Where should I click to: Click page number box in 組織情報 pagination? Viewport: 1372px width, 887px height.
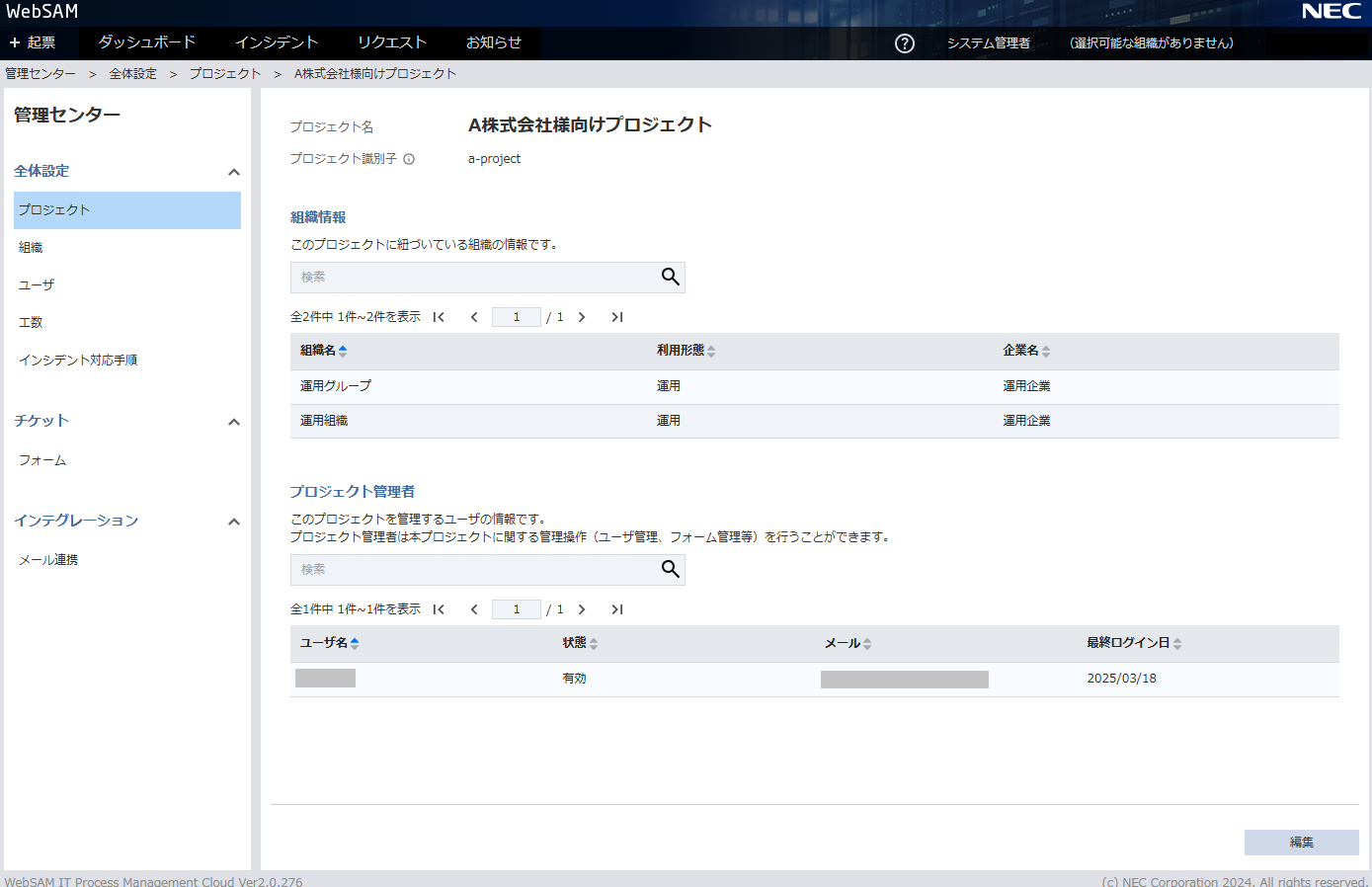tap(517, 317)
